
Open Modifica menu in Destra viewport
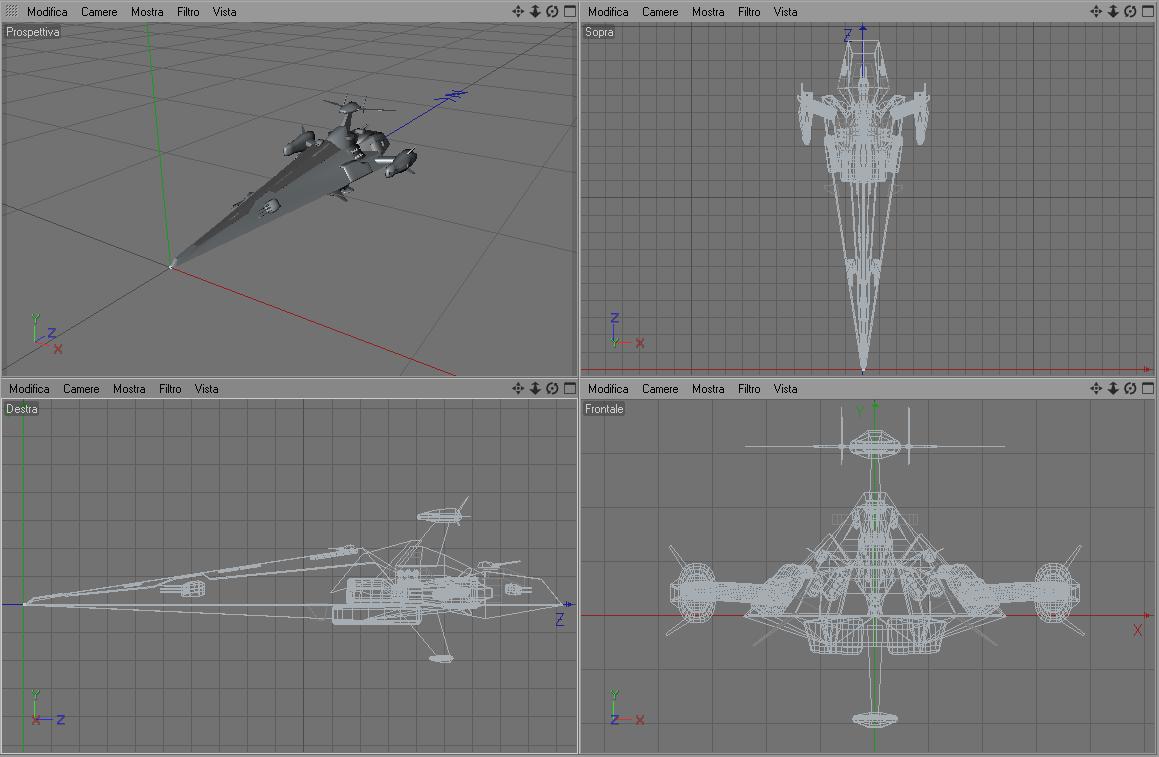click(x=29, y=389)
